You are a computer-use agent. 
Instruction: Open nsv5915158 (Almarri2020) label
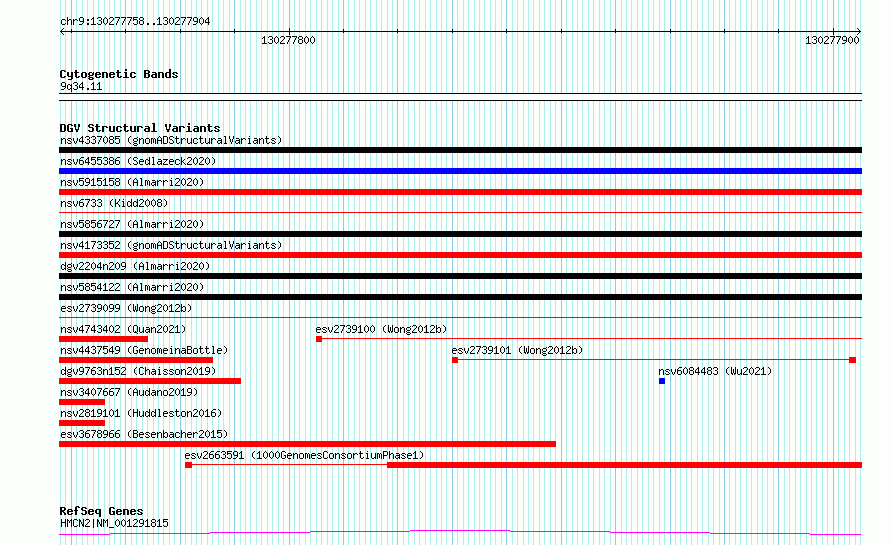point(132,182)
